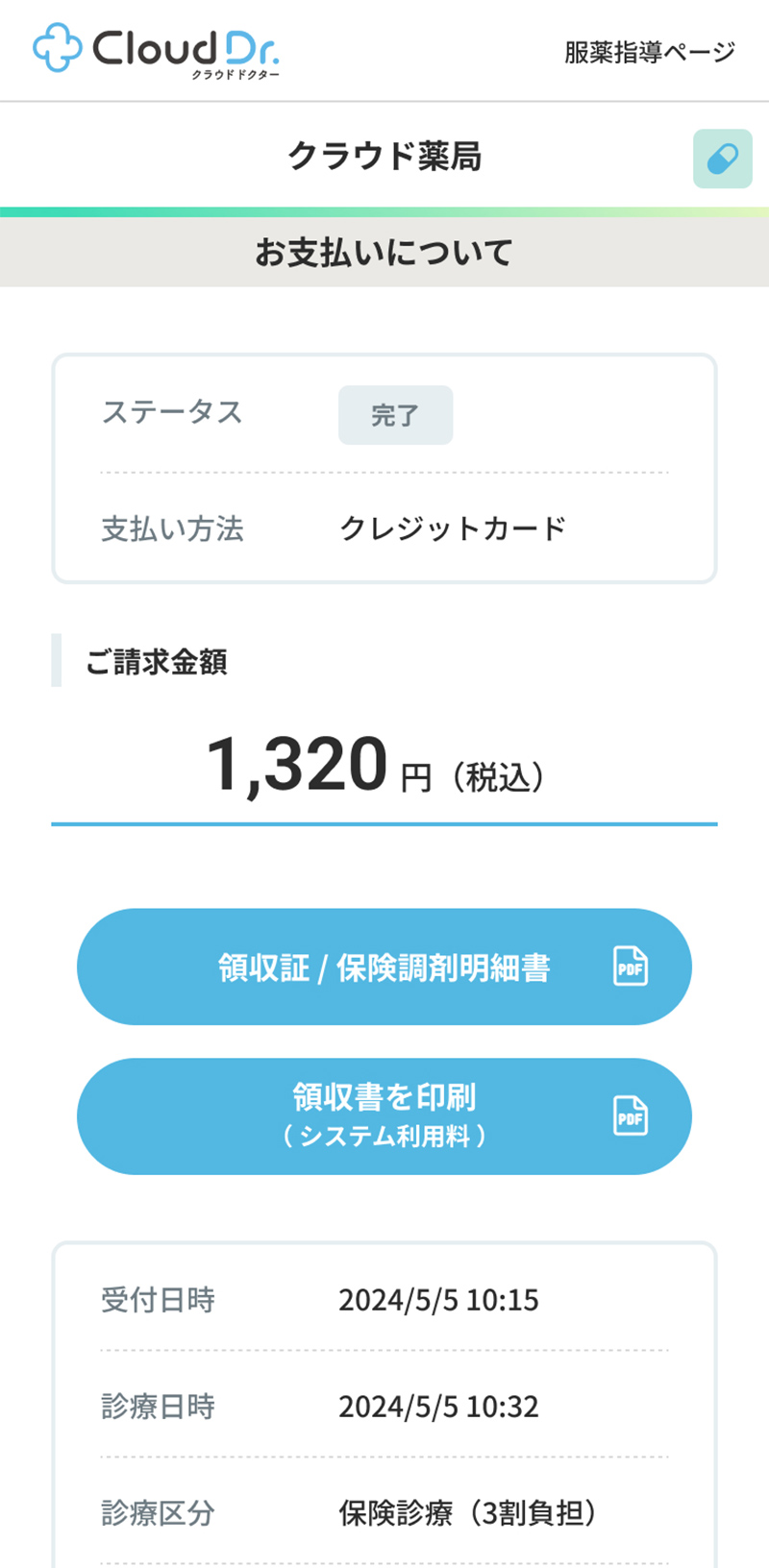The image size is (769, 1568).
Task: Open 領収証 / 保険調剤明細書 PDF
Action: [384, 967]
